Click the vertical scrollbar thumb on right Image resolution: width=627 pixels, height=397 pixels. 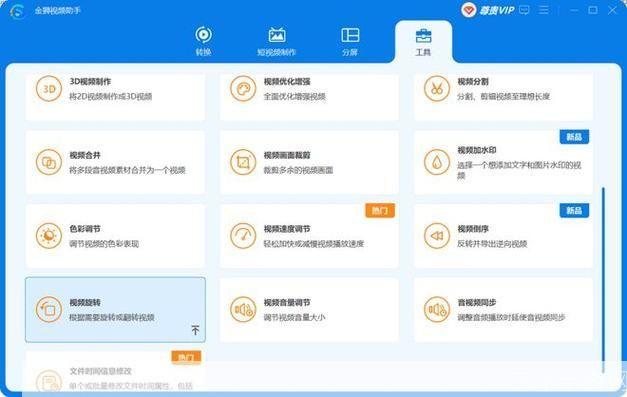(603, 280)
